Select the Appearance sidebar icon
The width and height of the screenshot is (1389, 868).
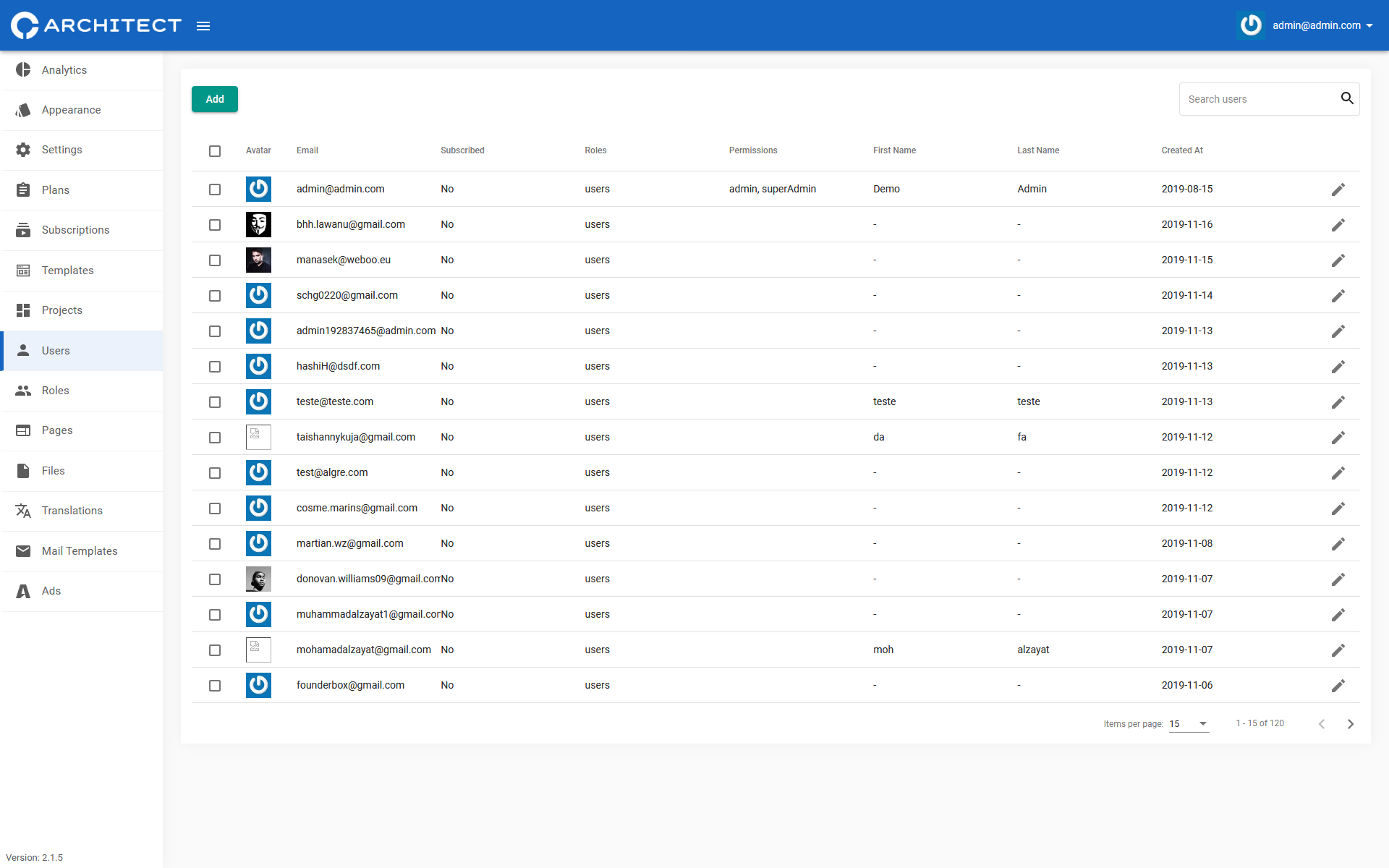(22, 110)
